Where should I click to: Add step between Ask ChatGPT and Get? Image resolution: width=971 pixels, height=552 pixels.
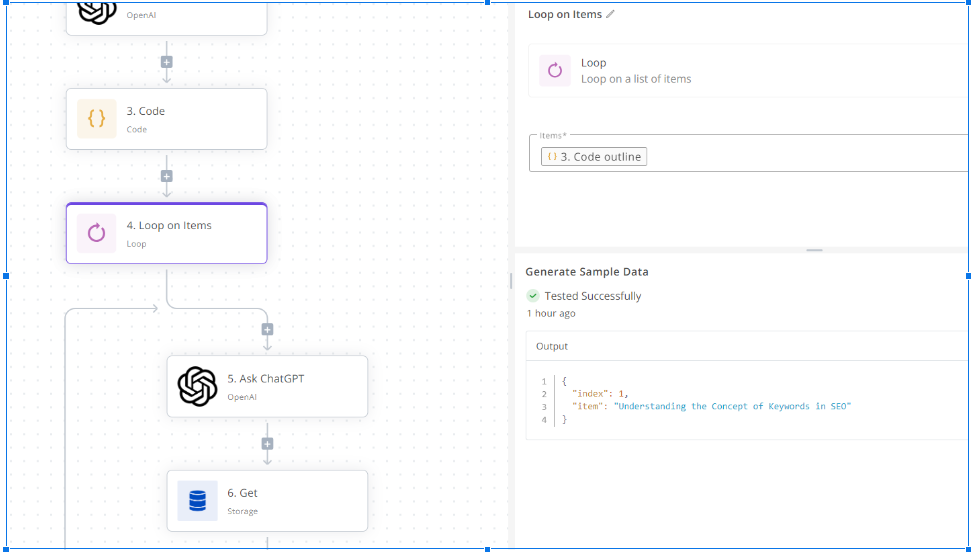point(268,444)
